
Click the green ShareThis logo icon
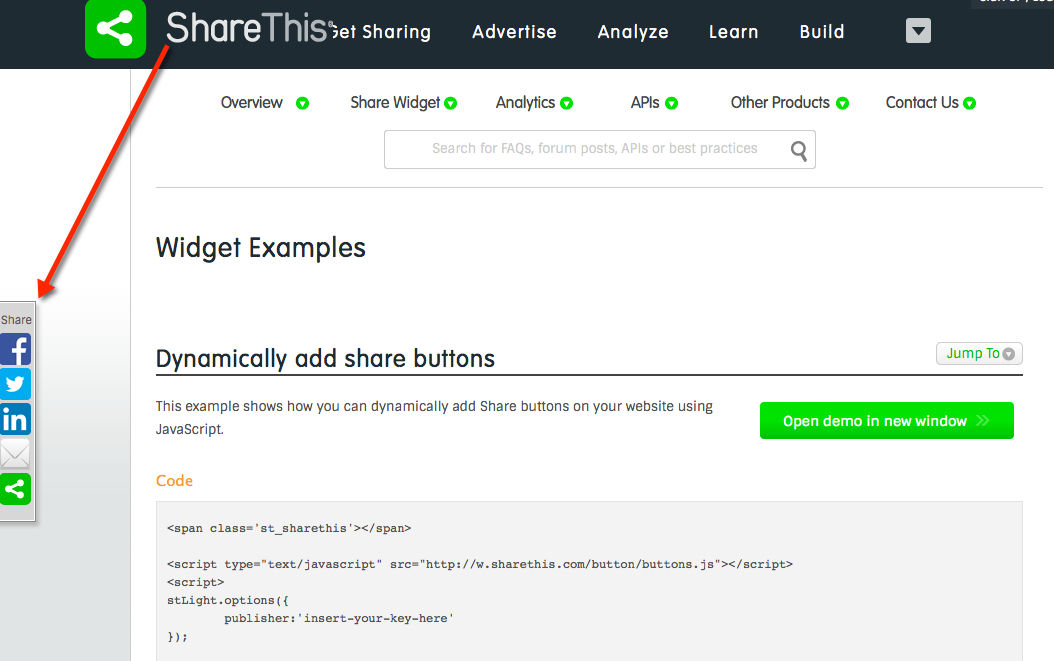point(116,28)
